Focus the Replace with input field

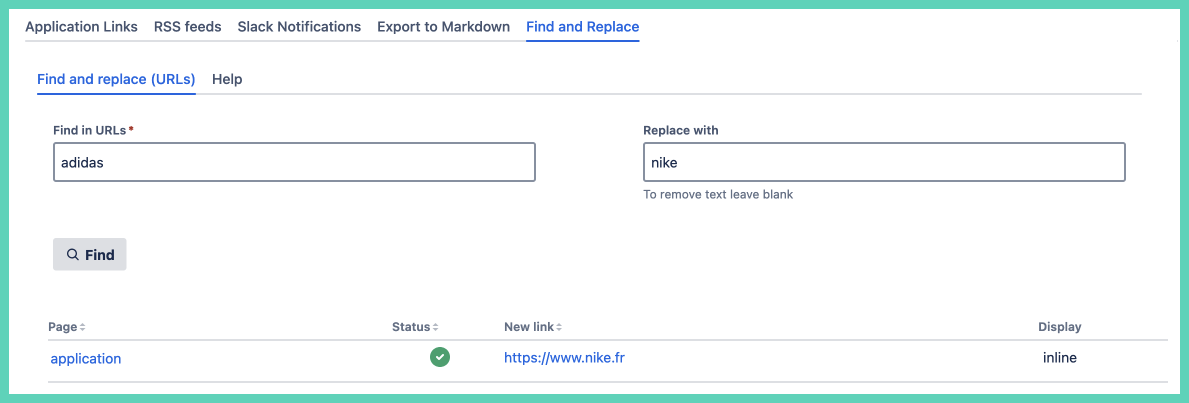(x=884, y=162)
